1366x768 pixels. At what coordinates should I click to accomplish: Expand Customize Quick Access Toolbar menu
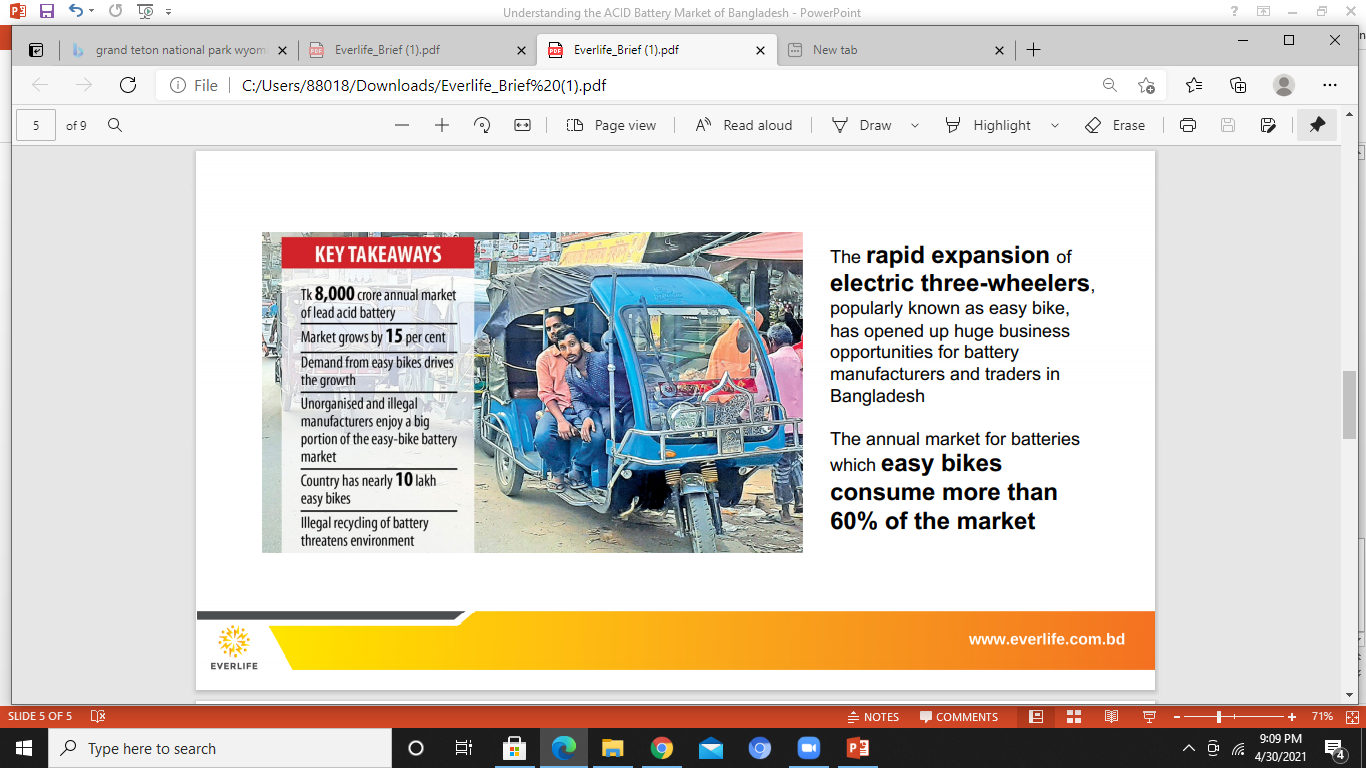coord(168,12)
